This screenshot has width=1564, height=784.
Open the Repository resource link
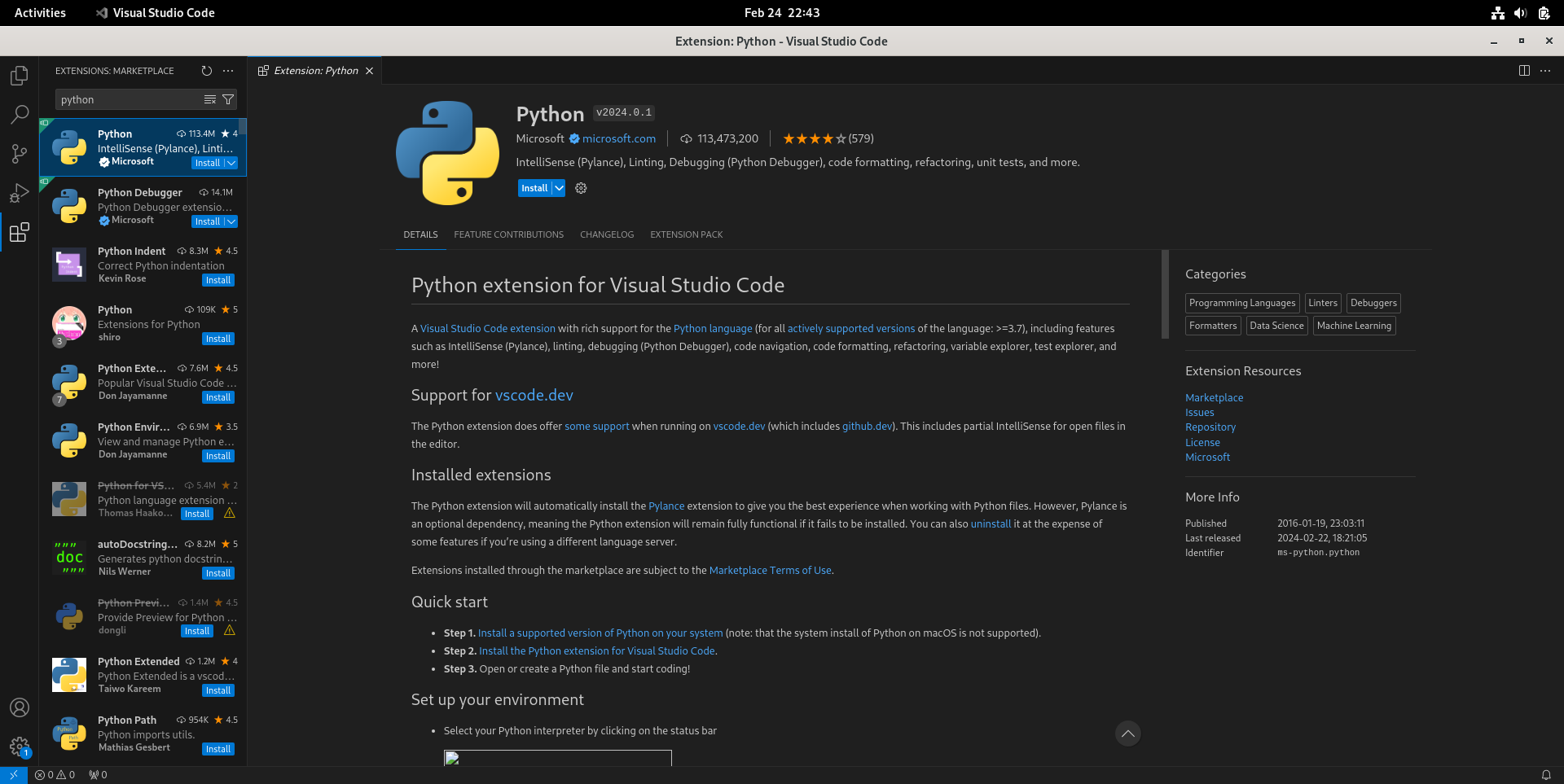[1210, 427]
